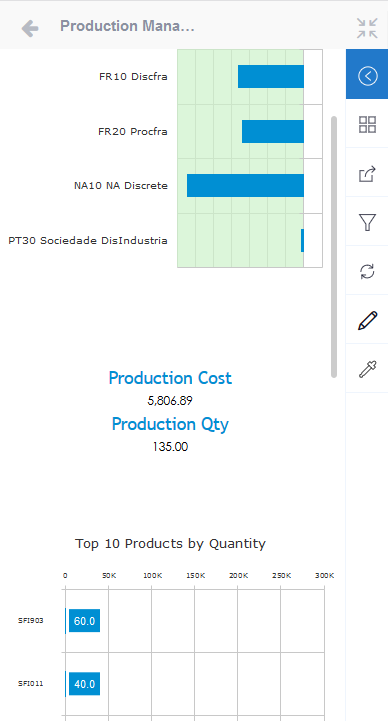Click the refresh data icon
Image resolution: width=388 pixels, height=721 pixels.
click(x=367, y=271)
